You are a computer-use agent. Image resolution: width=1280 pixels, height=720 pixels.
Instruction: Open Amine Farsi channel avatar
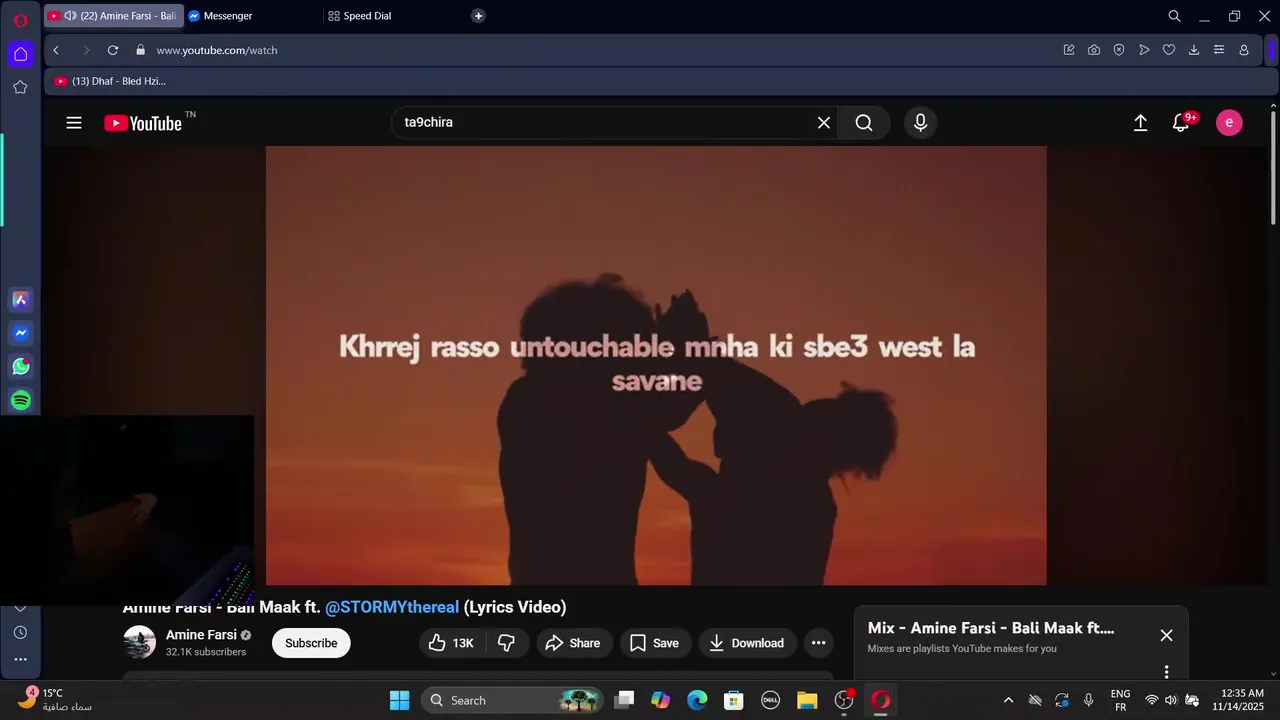pos(139,642)
